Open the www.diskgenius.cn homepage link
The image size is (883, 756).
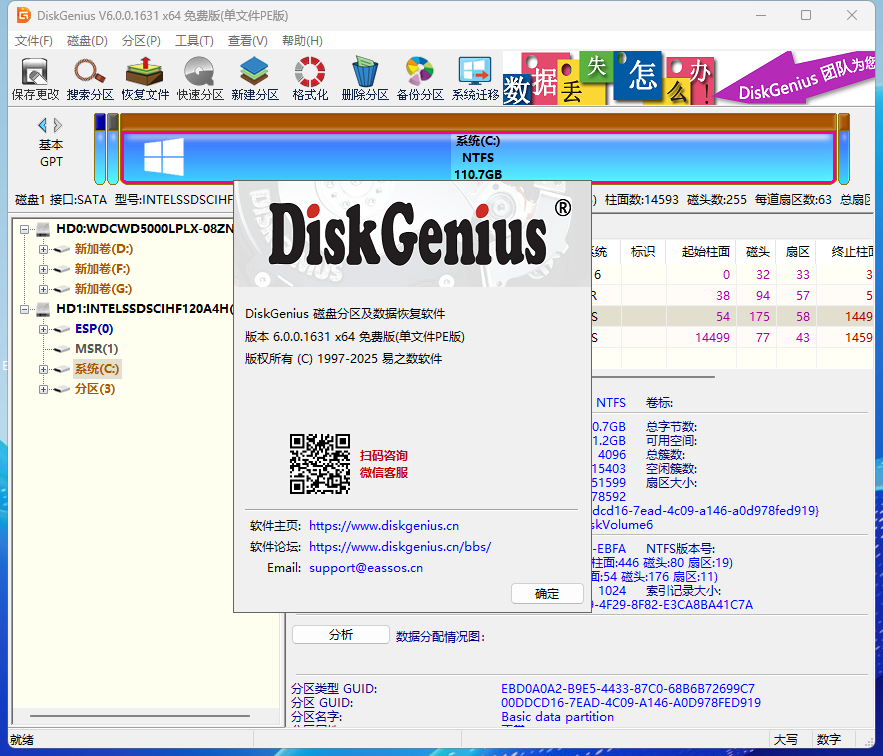[384, 526]
